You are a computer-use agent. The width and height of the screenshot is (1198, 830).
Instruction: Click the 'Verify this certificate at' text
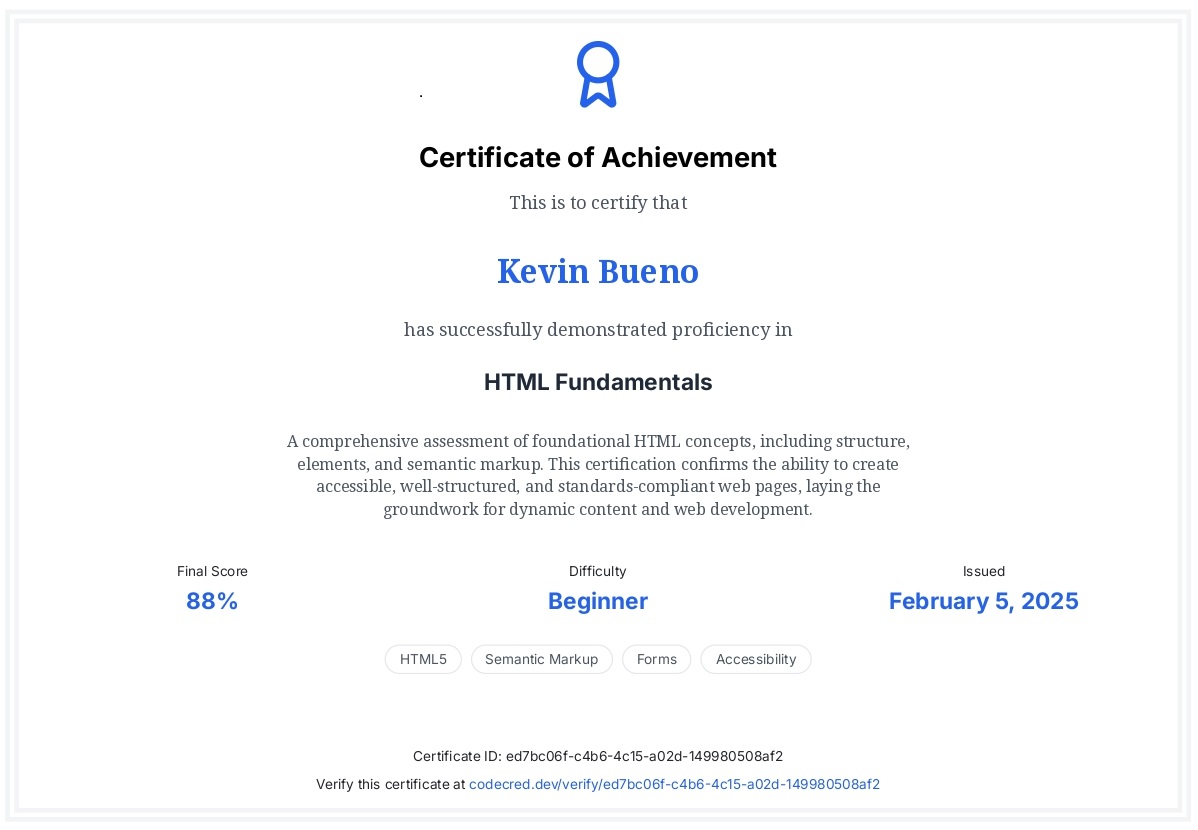(x=391, y=785)
